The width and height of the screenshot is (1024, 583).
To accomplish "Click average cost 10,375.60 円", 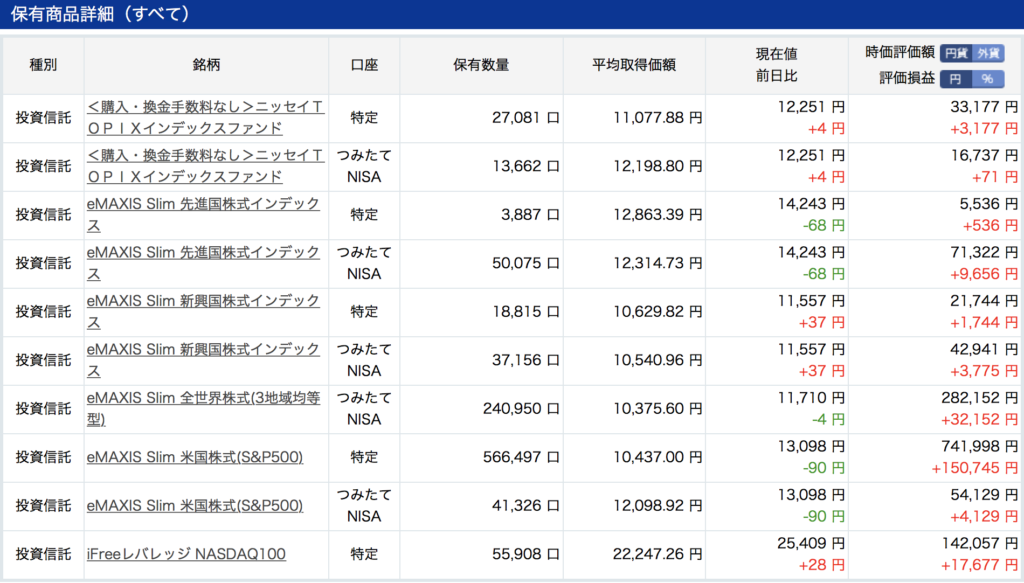I will (658, 409).
